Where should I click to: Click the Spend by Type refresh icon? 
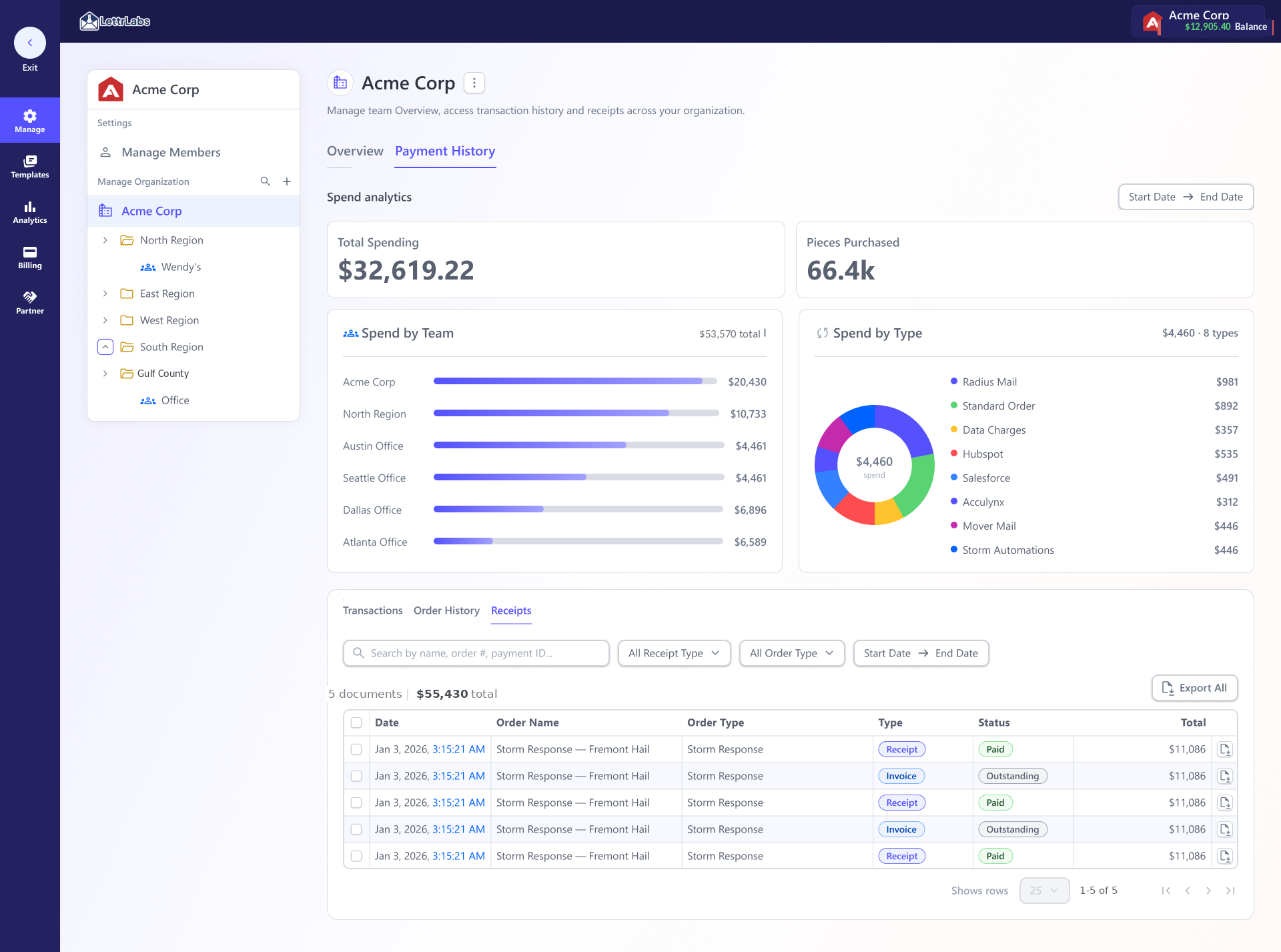coord(823,333)
